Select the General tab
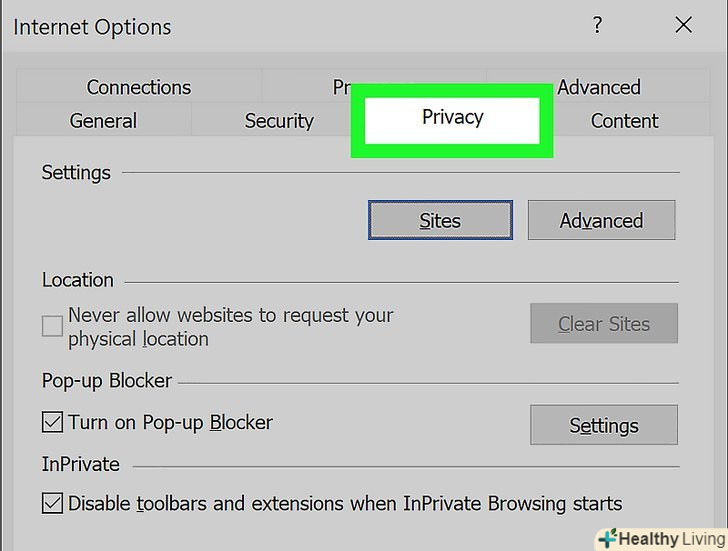 103,121
